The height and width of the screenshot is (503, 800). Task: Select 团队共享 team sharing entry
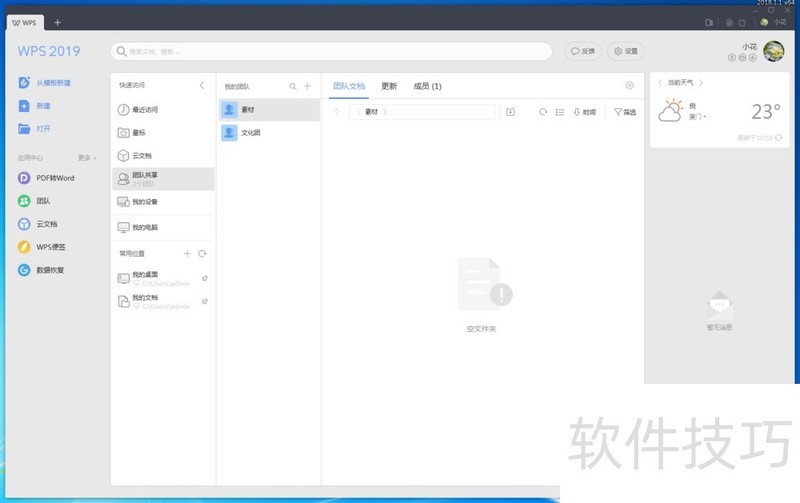pyautogui.click(x=163, y=179)
